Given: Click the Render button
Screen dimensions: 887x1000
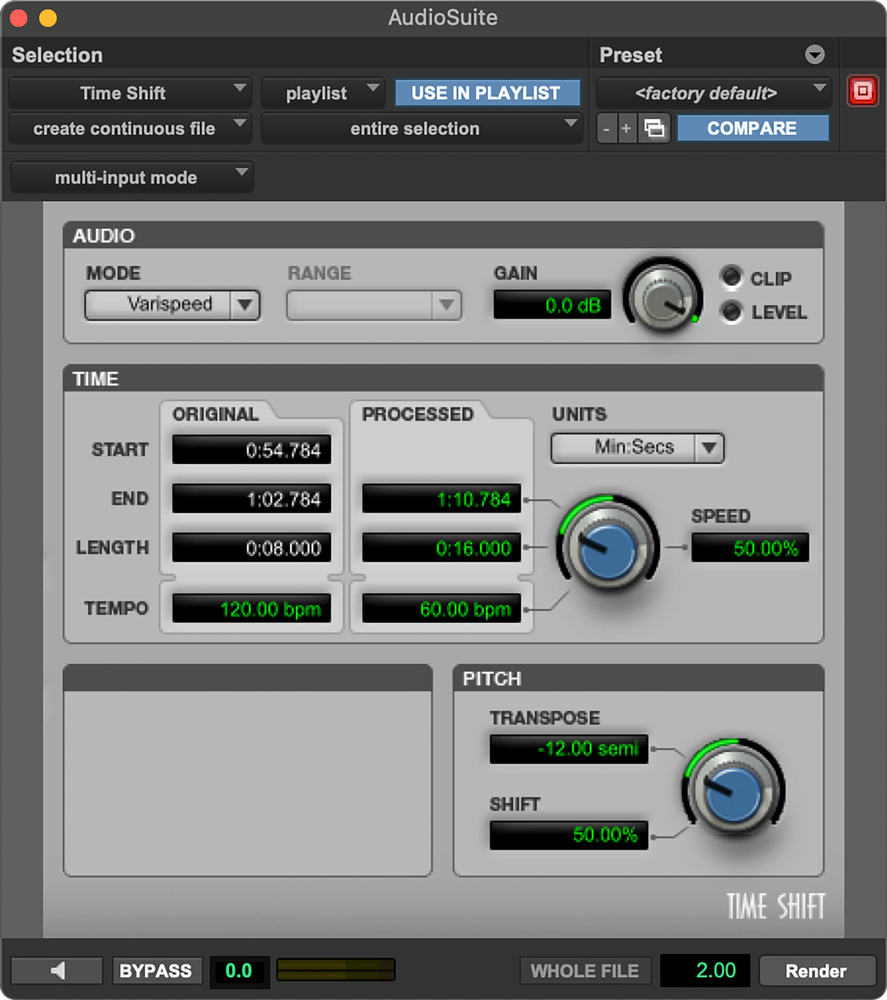Looking at the screenshot, I should click(817, 970).
